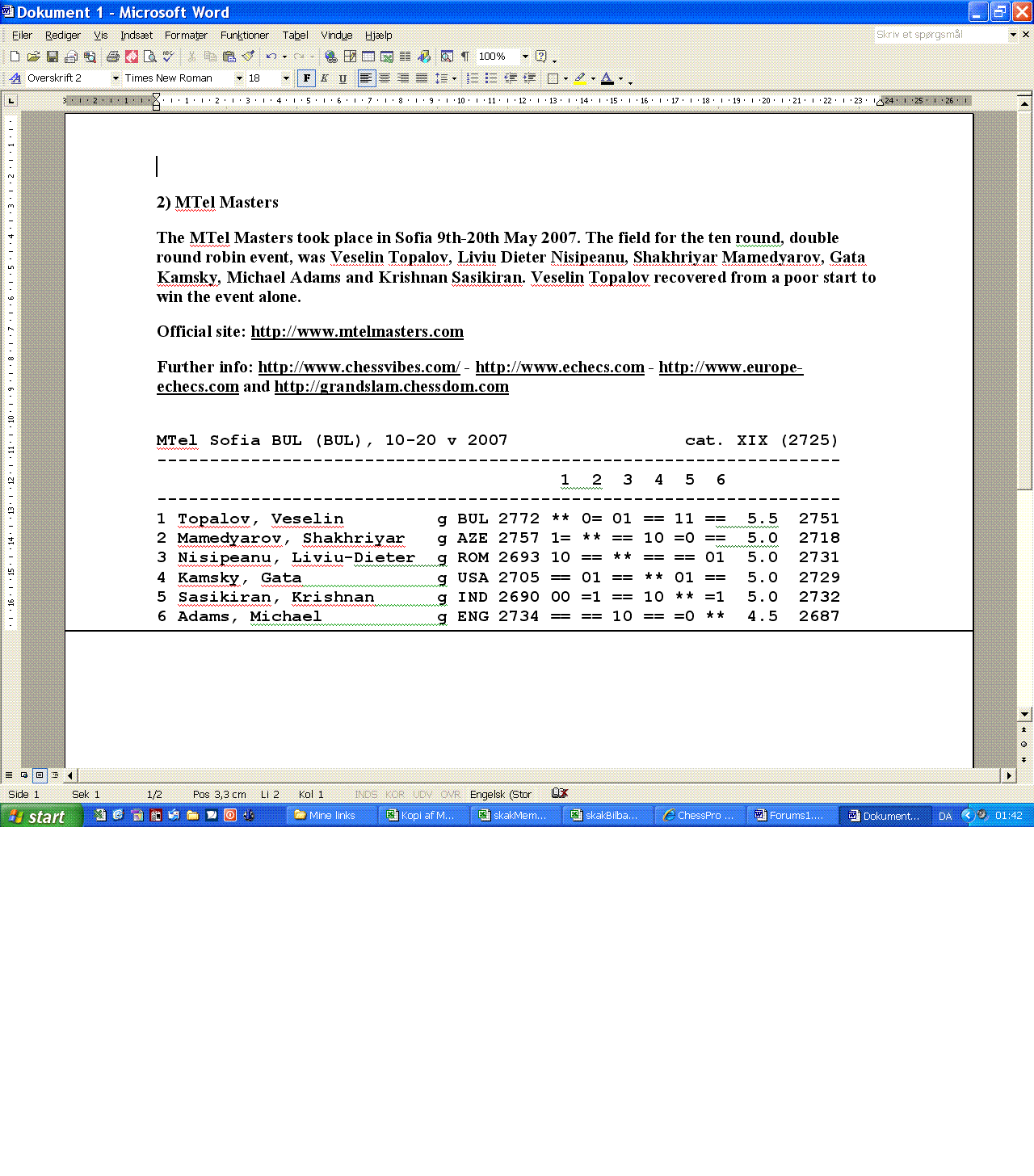Toggle underline formatting

click(x=343, y=78)
